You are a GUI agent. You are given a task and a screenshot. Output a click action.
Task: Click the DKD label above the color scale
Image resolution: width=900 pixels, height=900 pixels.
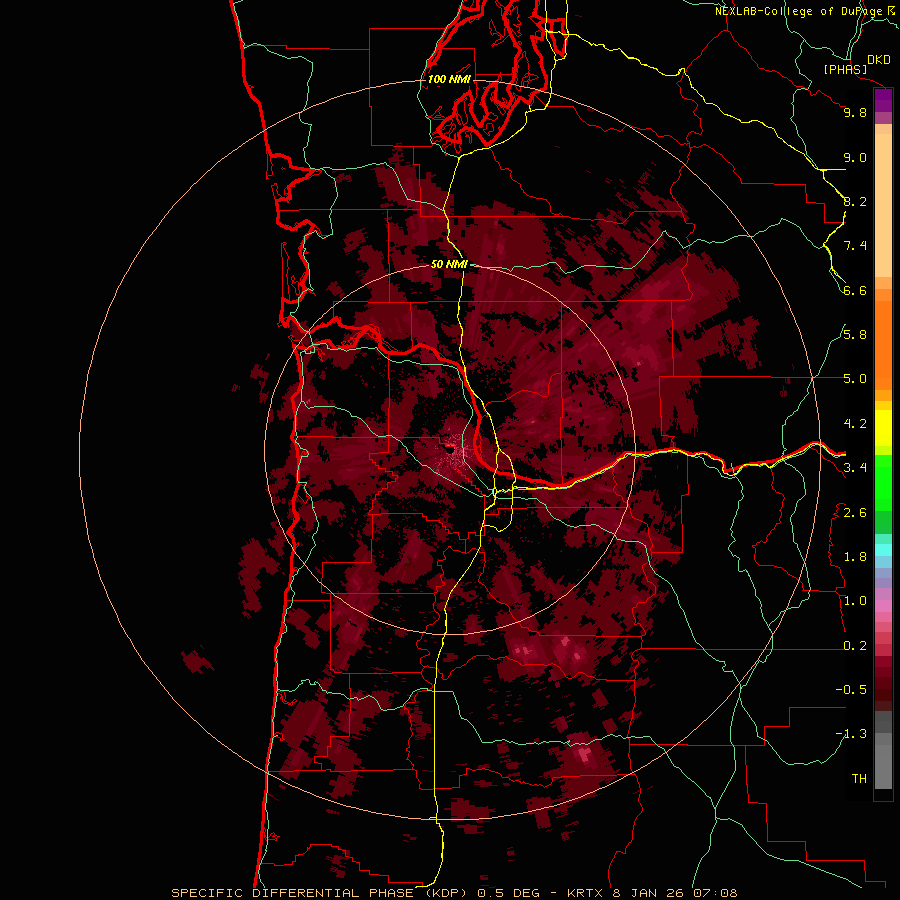tap(879, 60)
